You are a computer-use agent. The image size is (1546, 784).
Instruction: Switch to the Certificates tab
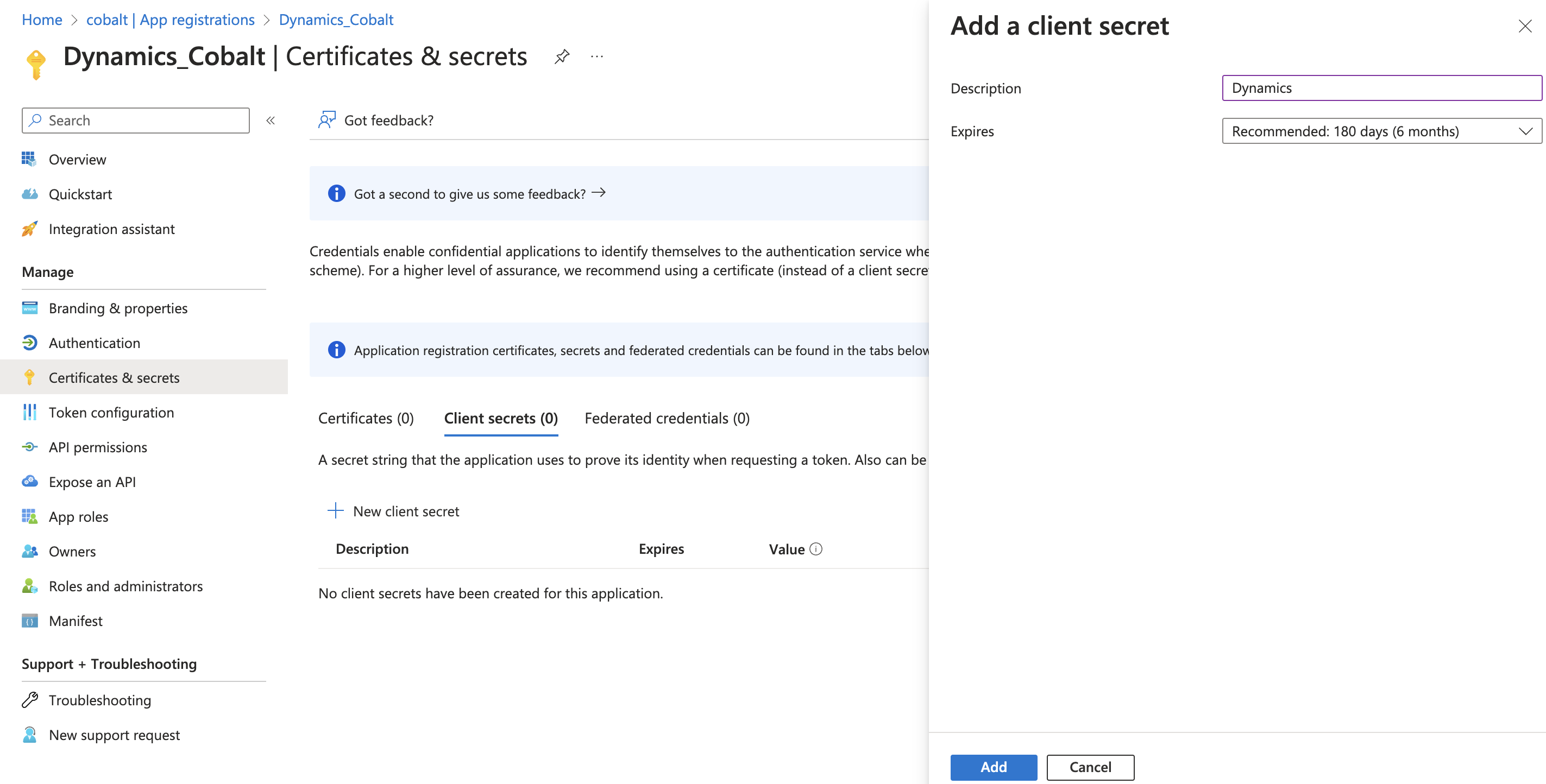(x=366, y=418)
